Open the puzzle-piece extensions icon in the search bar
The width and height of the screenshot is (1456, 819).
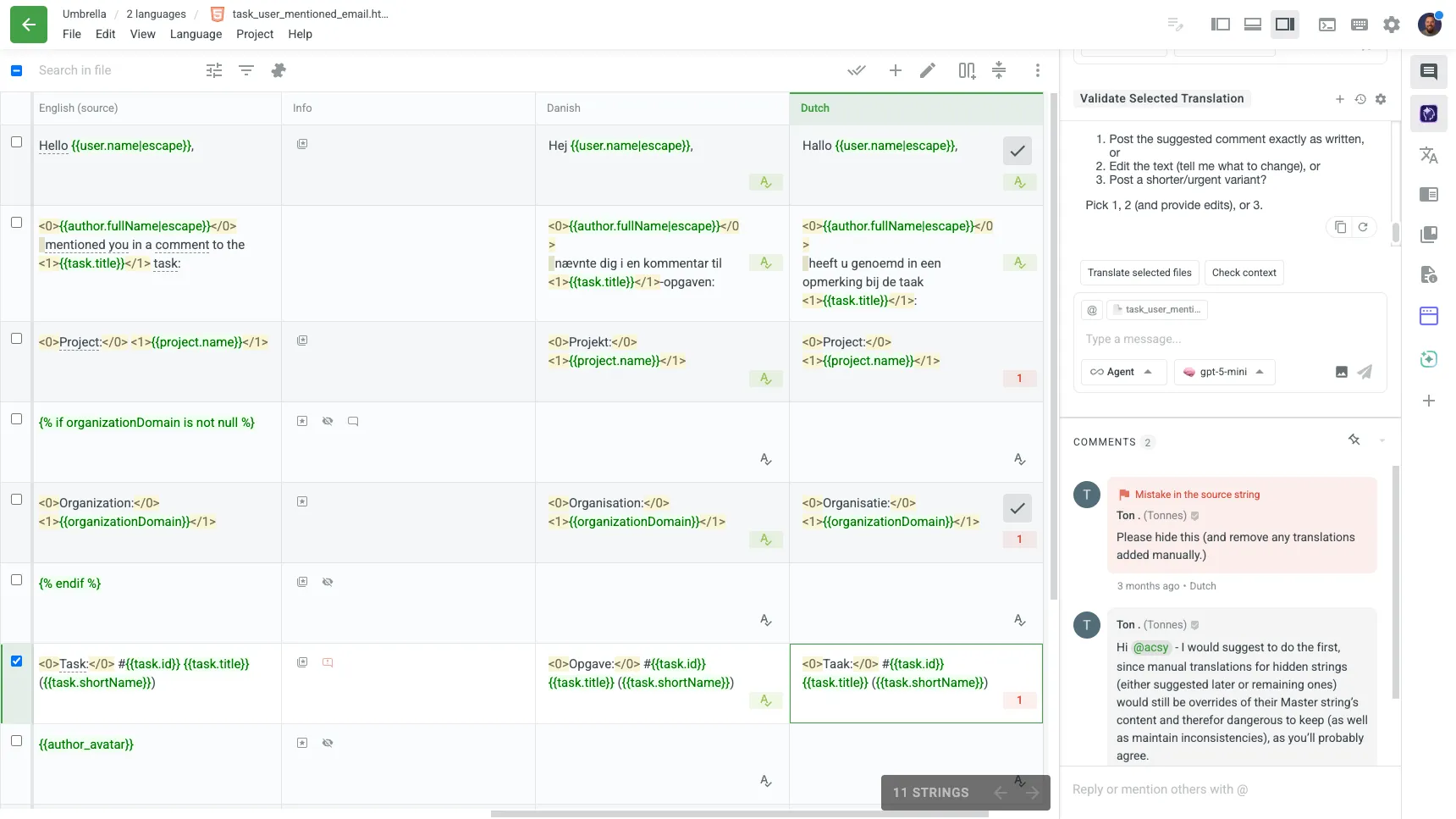[x=279, y=70]
